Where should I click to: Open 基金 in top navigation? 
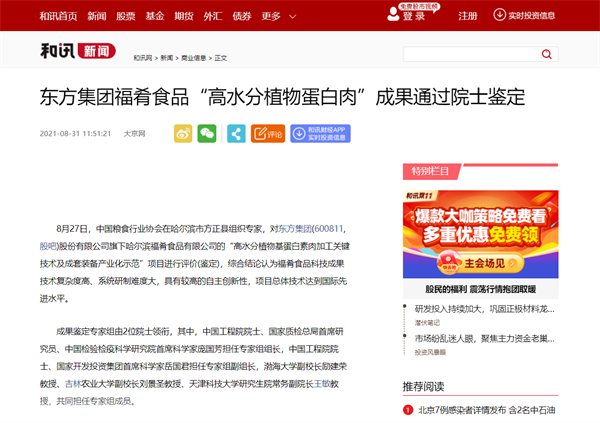pos(155,16)
